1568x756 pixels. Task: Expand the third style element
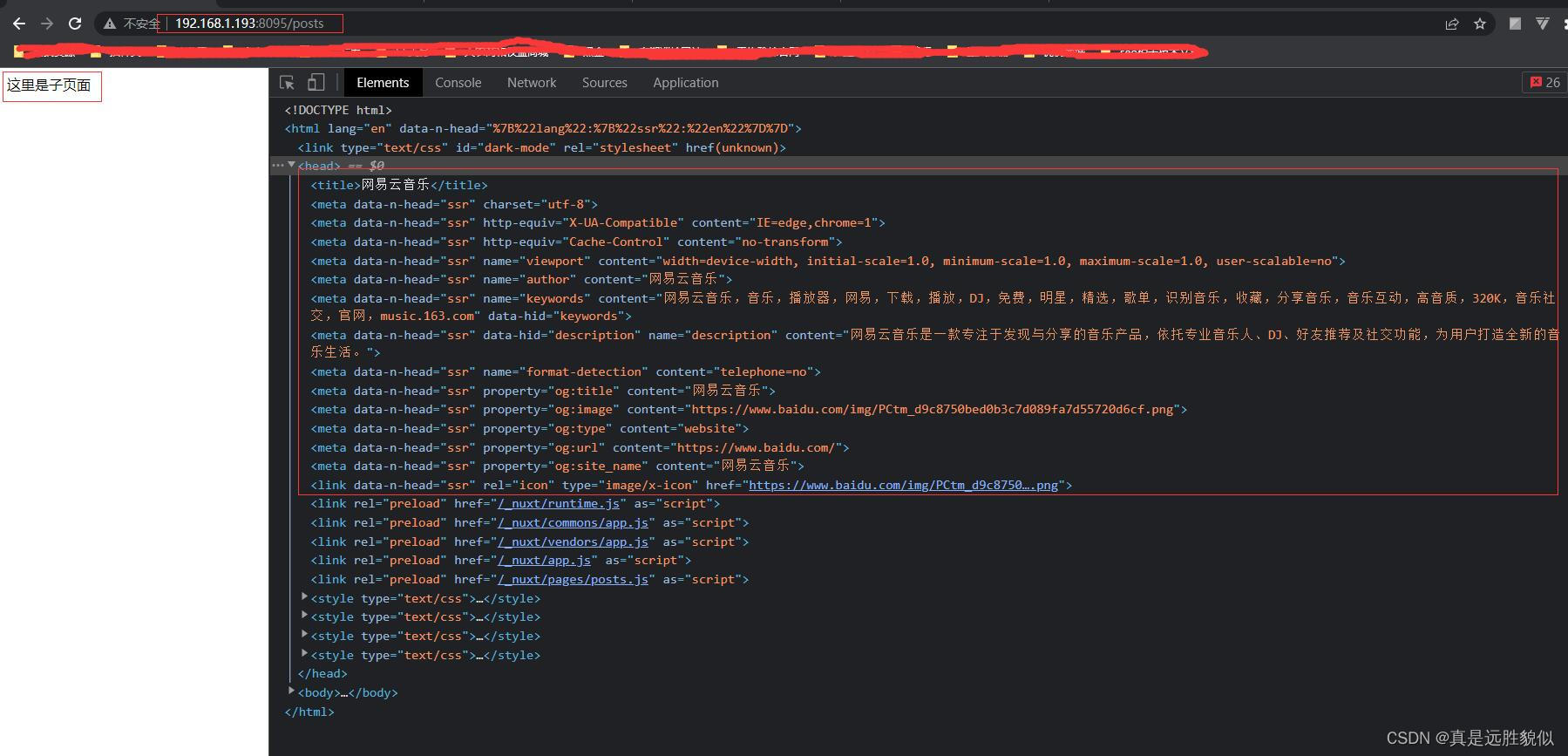[304, 635]
